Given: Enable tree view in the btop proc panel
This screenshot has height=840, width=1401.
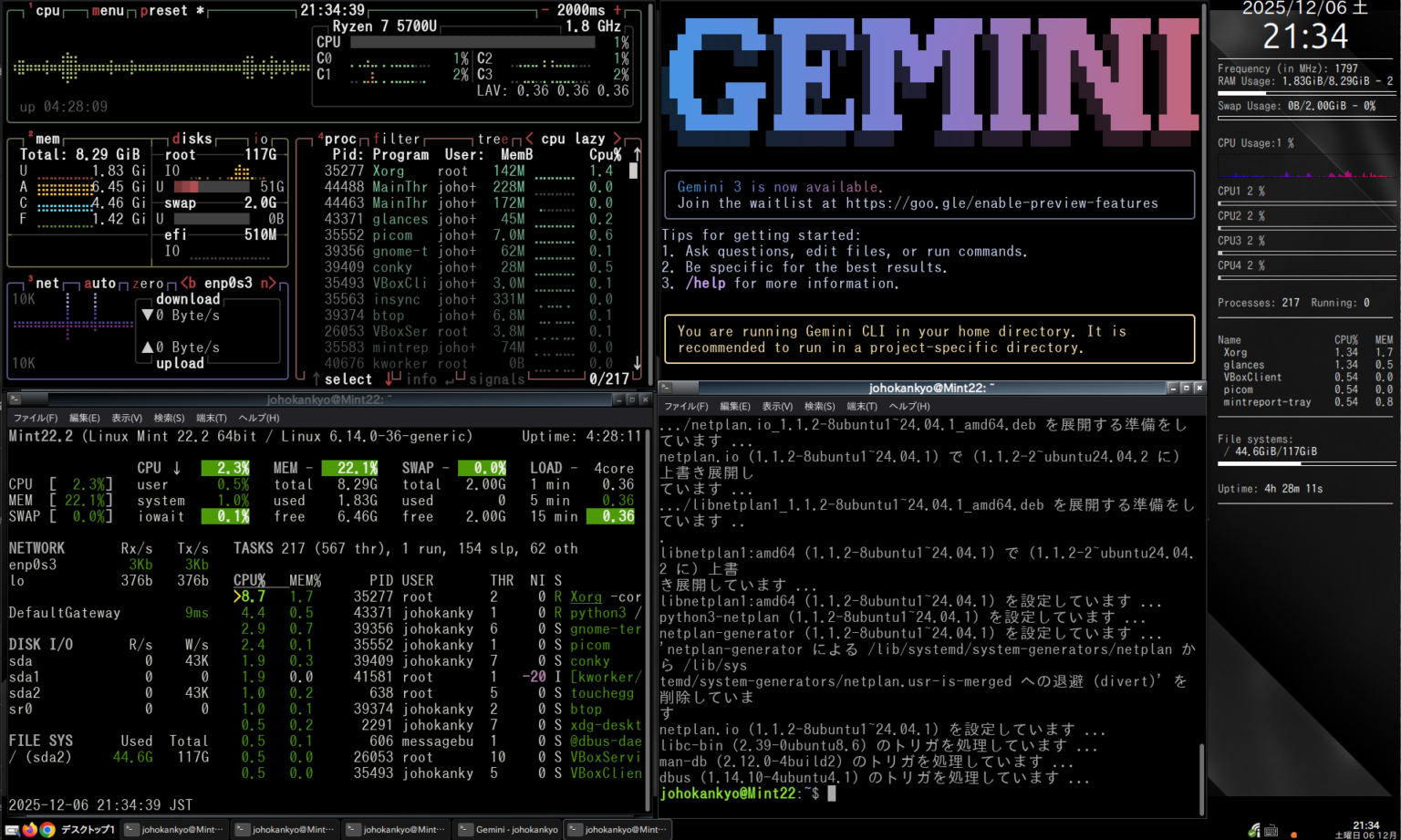Looking at the screenshot, I should tap(493, 138).
